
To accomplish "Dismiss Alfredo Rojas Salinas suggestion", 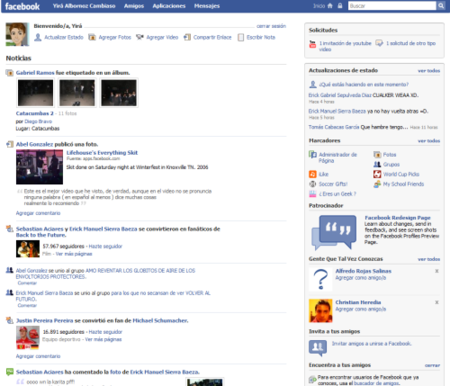I will tap(437, 271).
